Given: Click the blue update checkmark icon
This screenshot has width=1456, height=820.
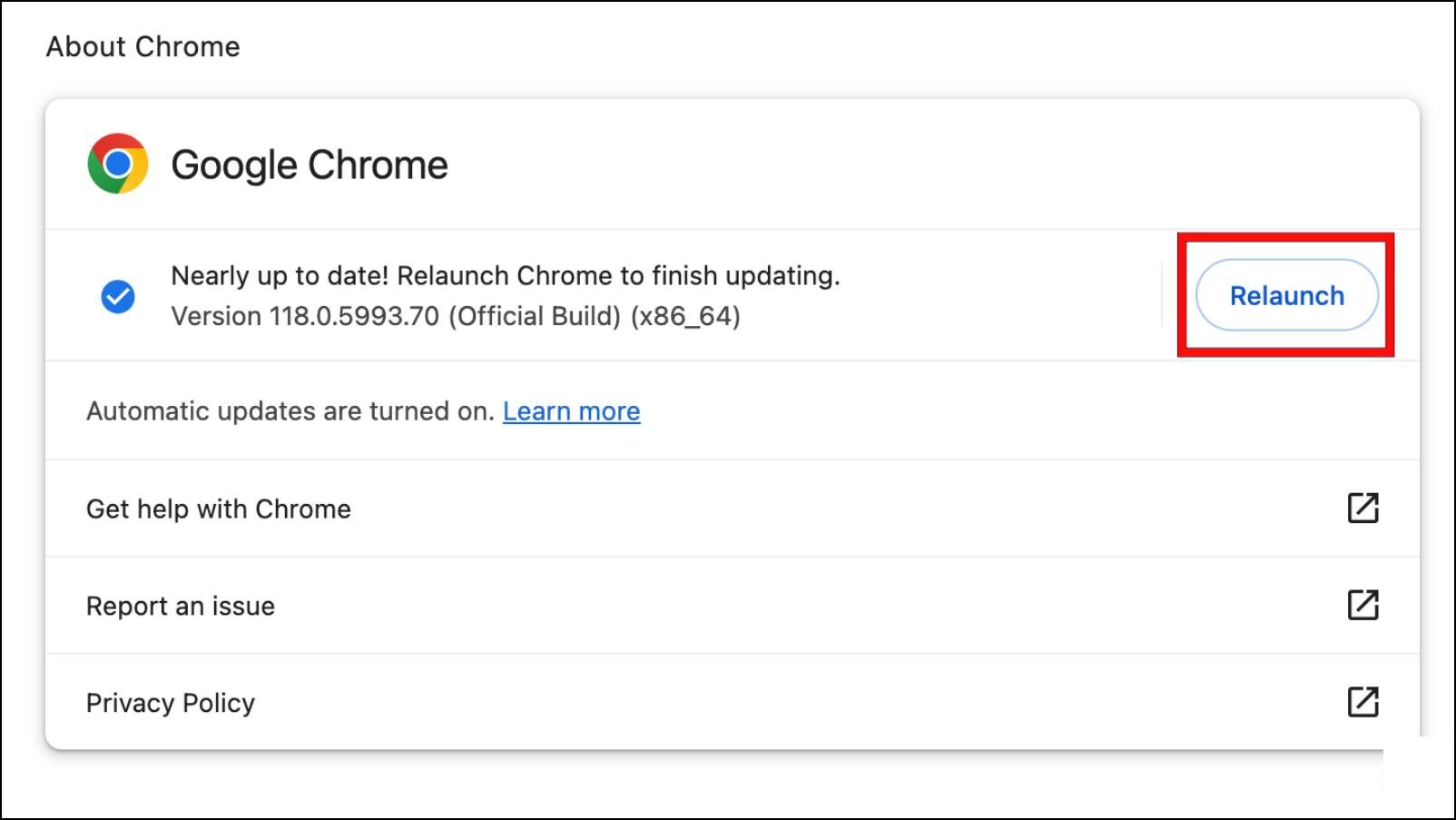Looking at the screenshot, I should pos(118,296).
